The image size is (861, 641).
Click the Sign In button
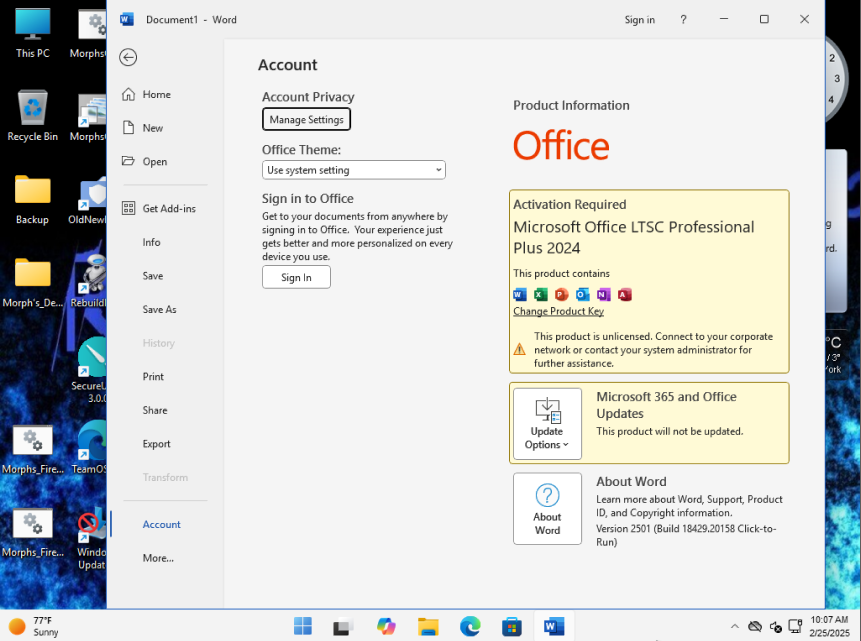pyautogui.click(x=296, y=277)
